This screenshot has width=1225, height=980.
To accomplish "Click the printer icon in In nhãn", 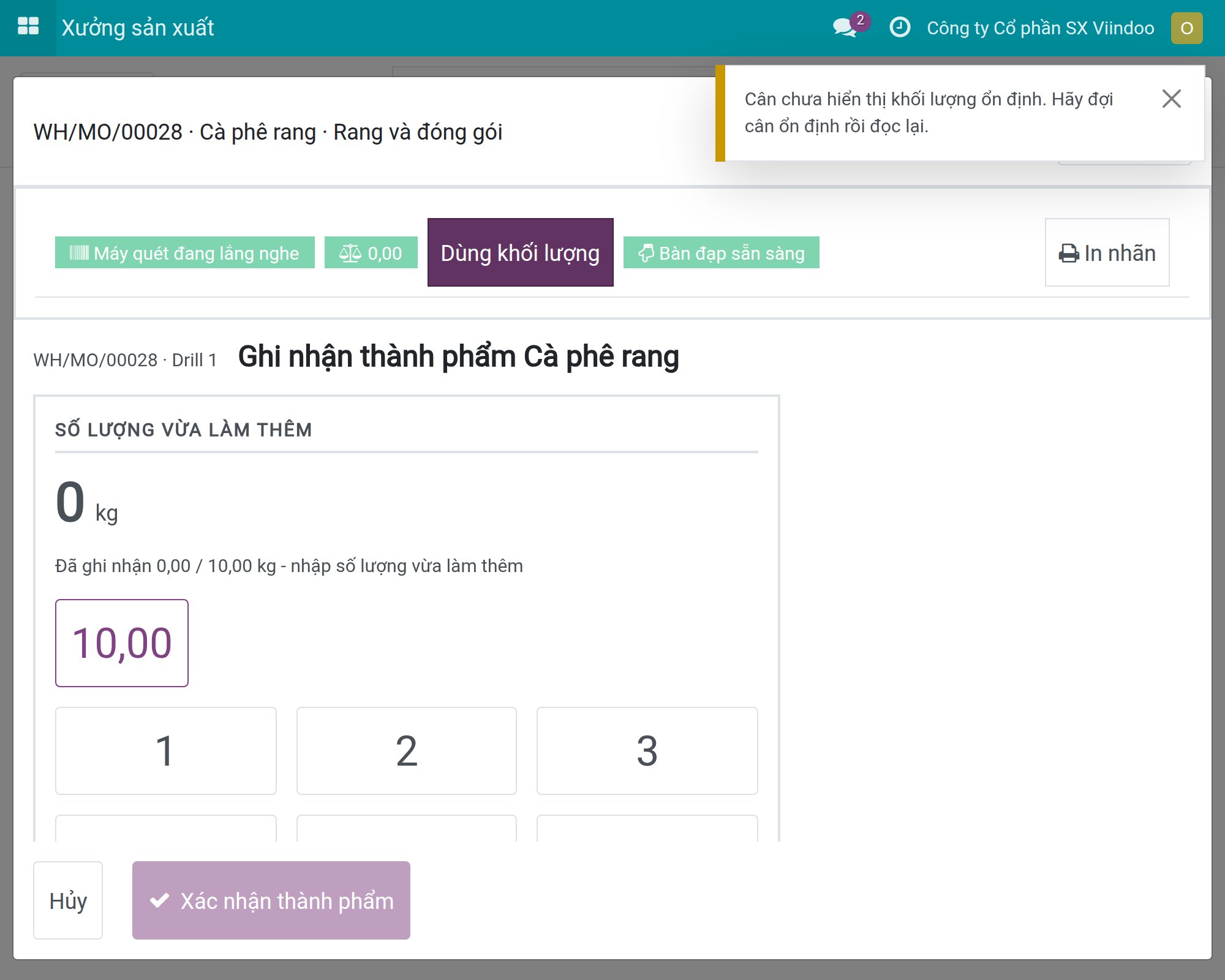I will (x=1069, y=254).
